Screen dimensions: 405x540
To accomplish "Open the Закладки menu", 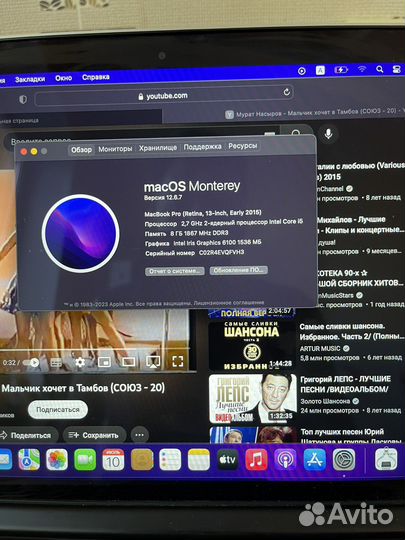I will (x=30, y=79).
